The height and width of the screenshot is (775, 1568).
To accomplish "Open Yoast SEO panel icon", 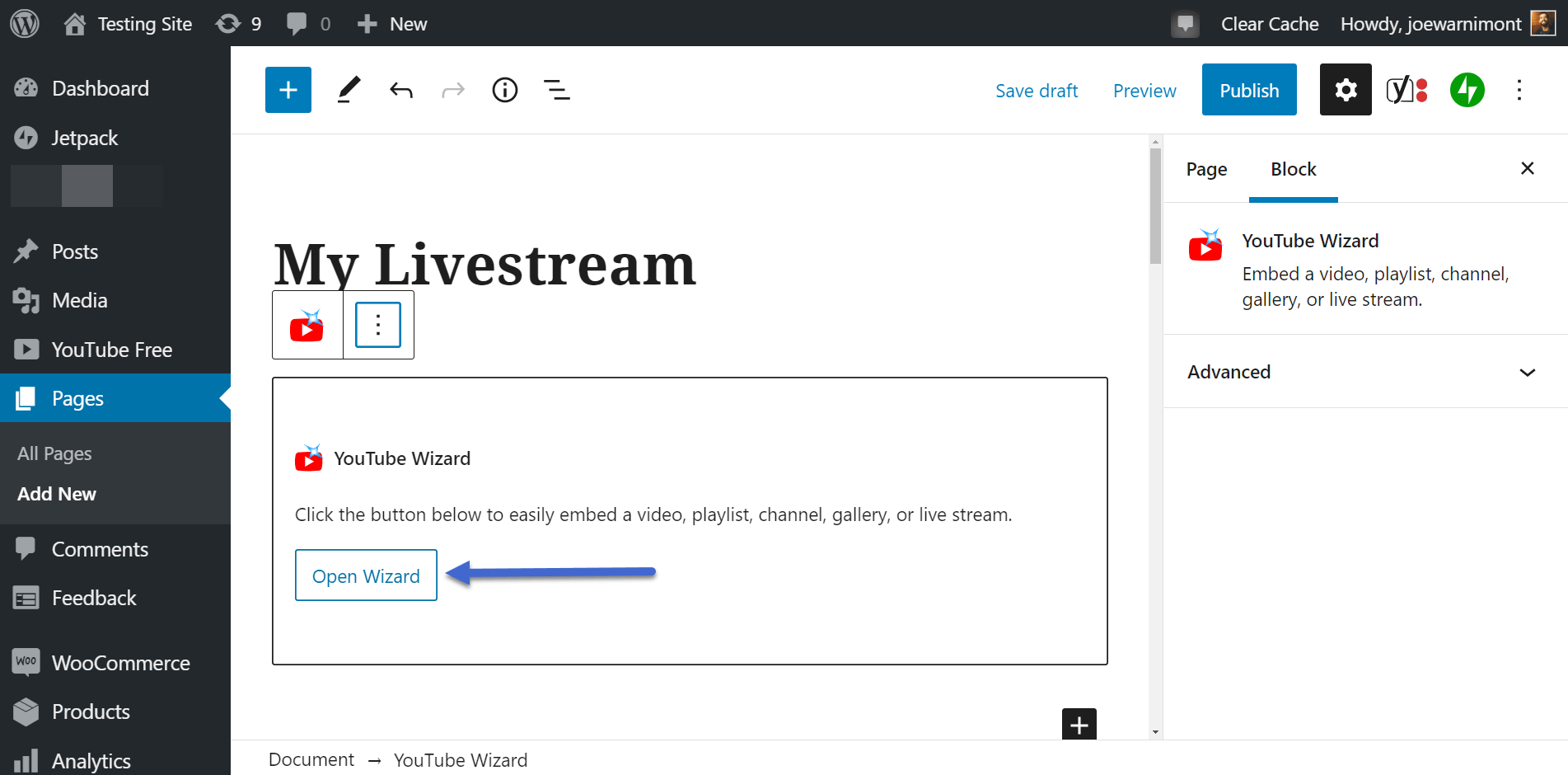I will [1407, 90].
